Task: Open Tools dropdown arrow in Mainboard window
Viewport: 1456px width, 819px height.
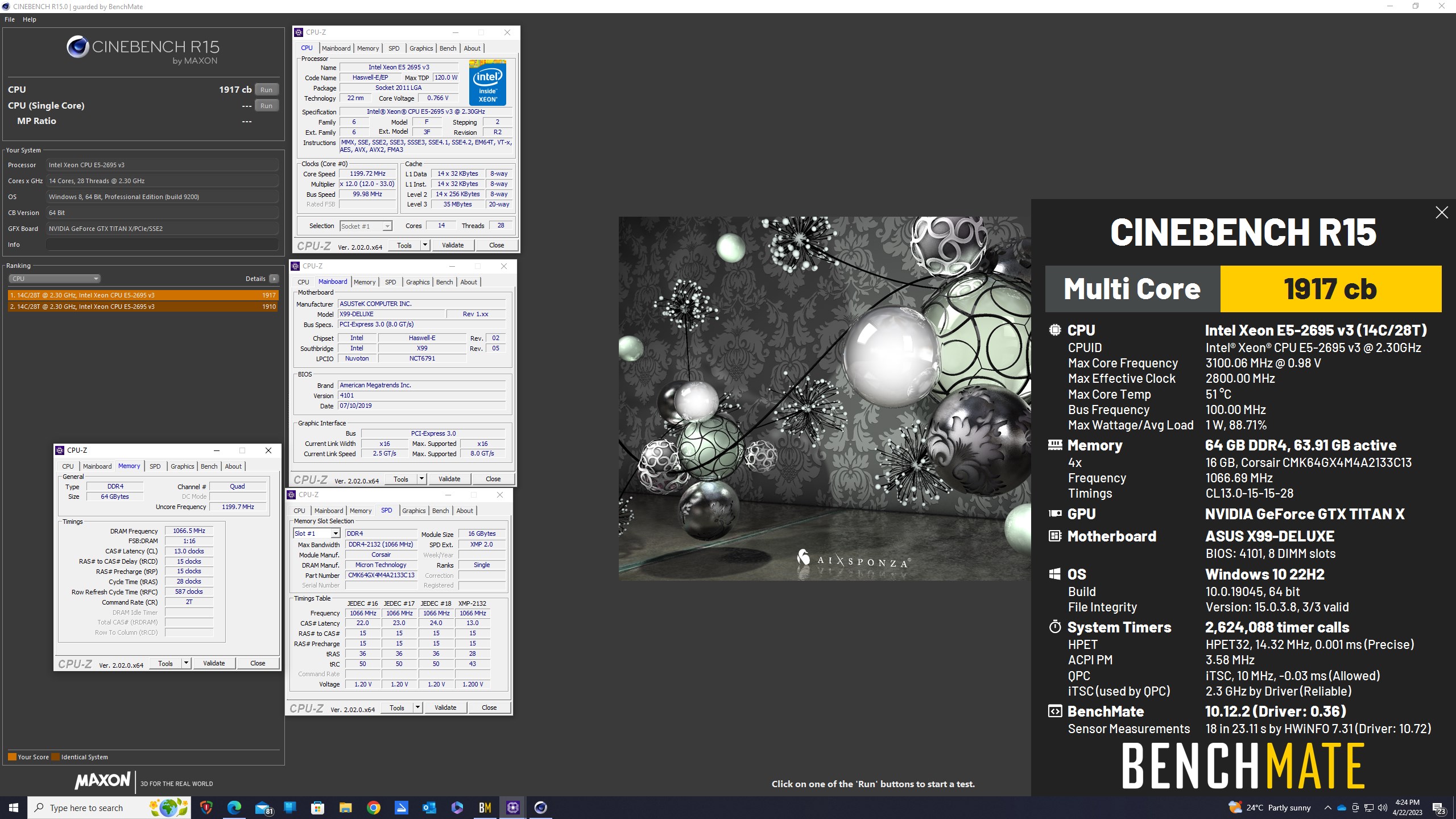Action: [x=421, y=479]
